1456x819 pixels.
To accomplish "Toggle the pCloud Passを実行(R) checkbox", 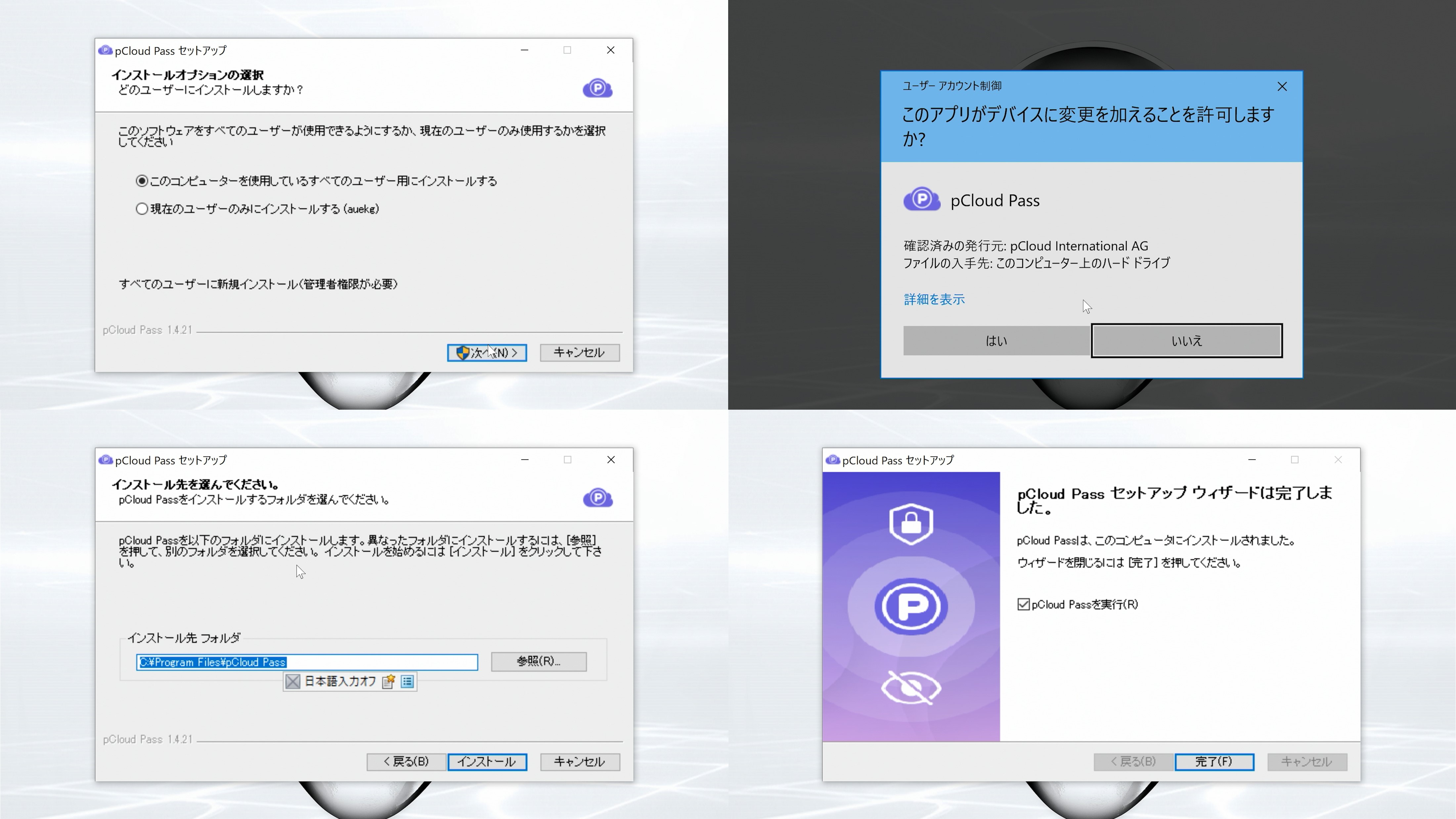I will [1023, 605].
